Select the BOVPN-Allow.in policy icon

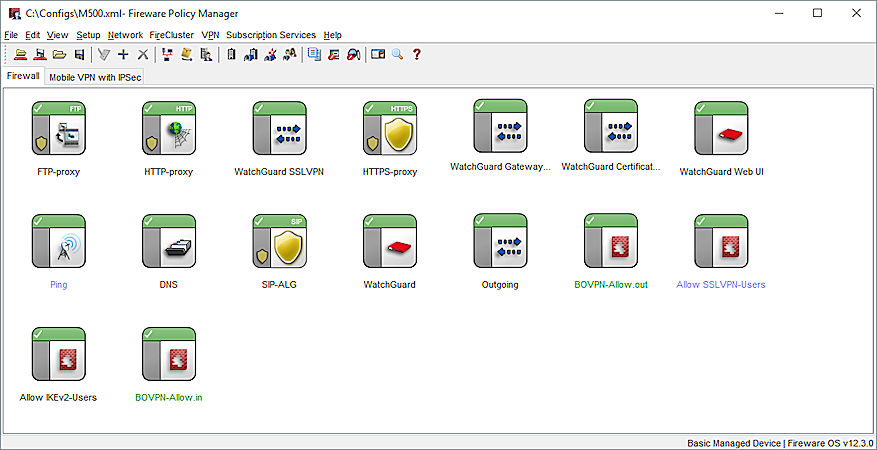[x=168, y=354]
